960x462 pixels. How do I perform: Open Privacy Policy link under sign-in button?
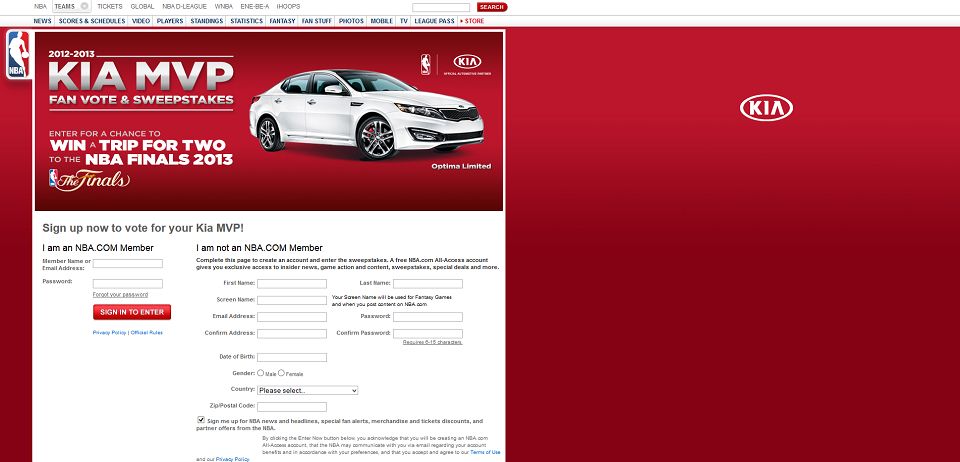[110, 332]
